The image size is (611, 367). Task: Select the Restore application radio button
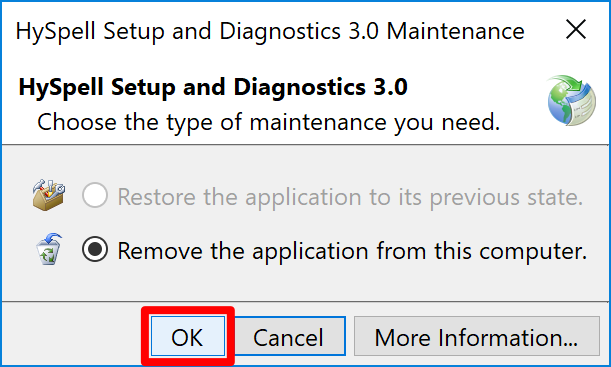95,195
